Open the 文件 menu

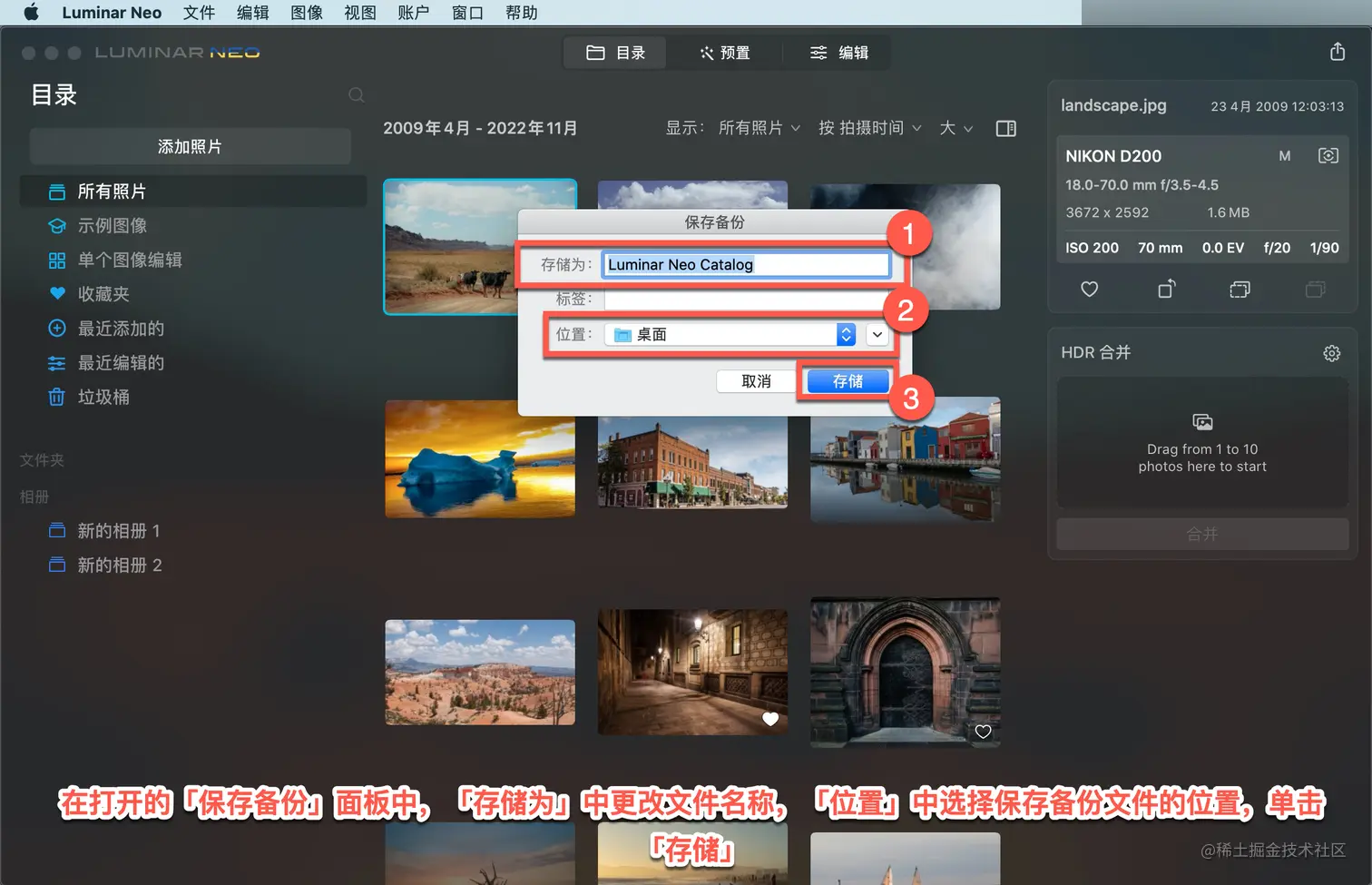click(200, 13)
